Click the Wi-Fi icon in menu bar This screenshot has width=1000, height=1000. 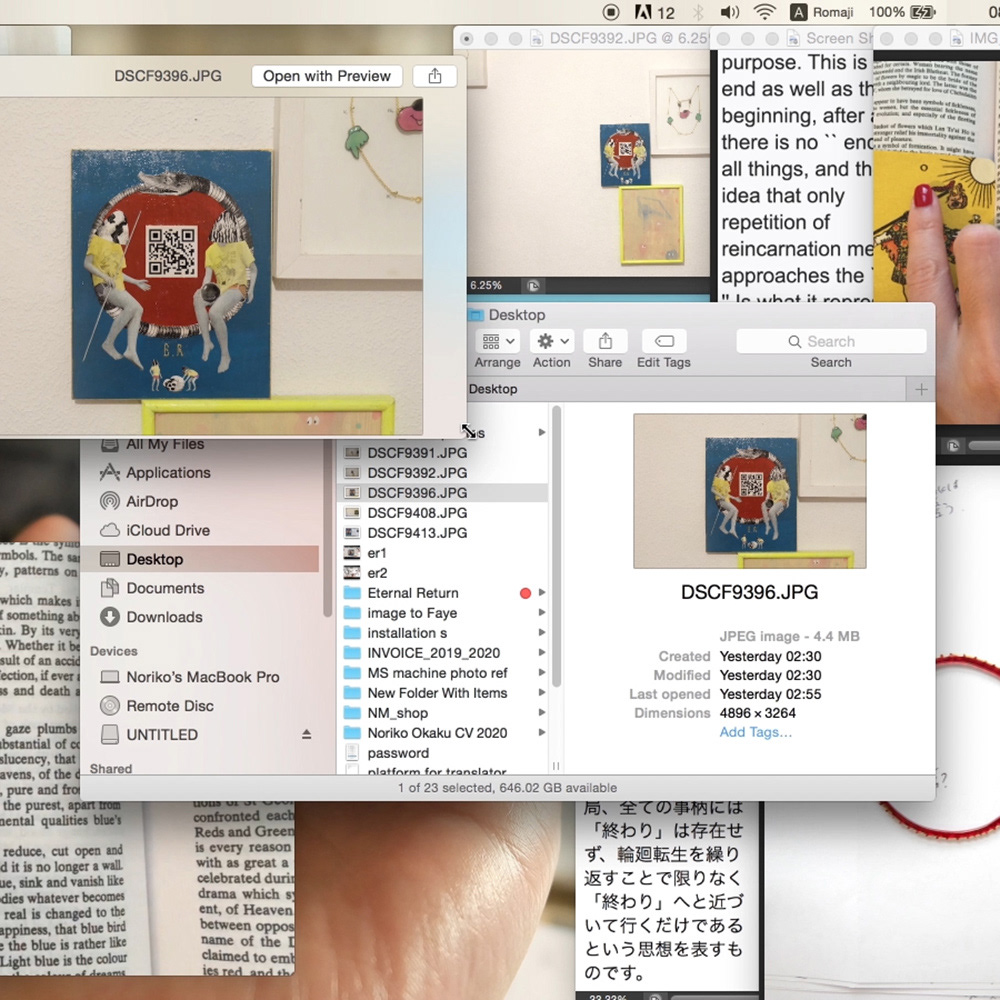[765, 12]
